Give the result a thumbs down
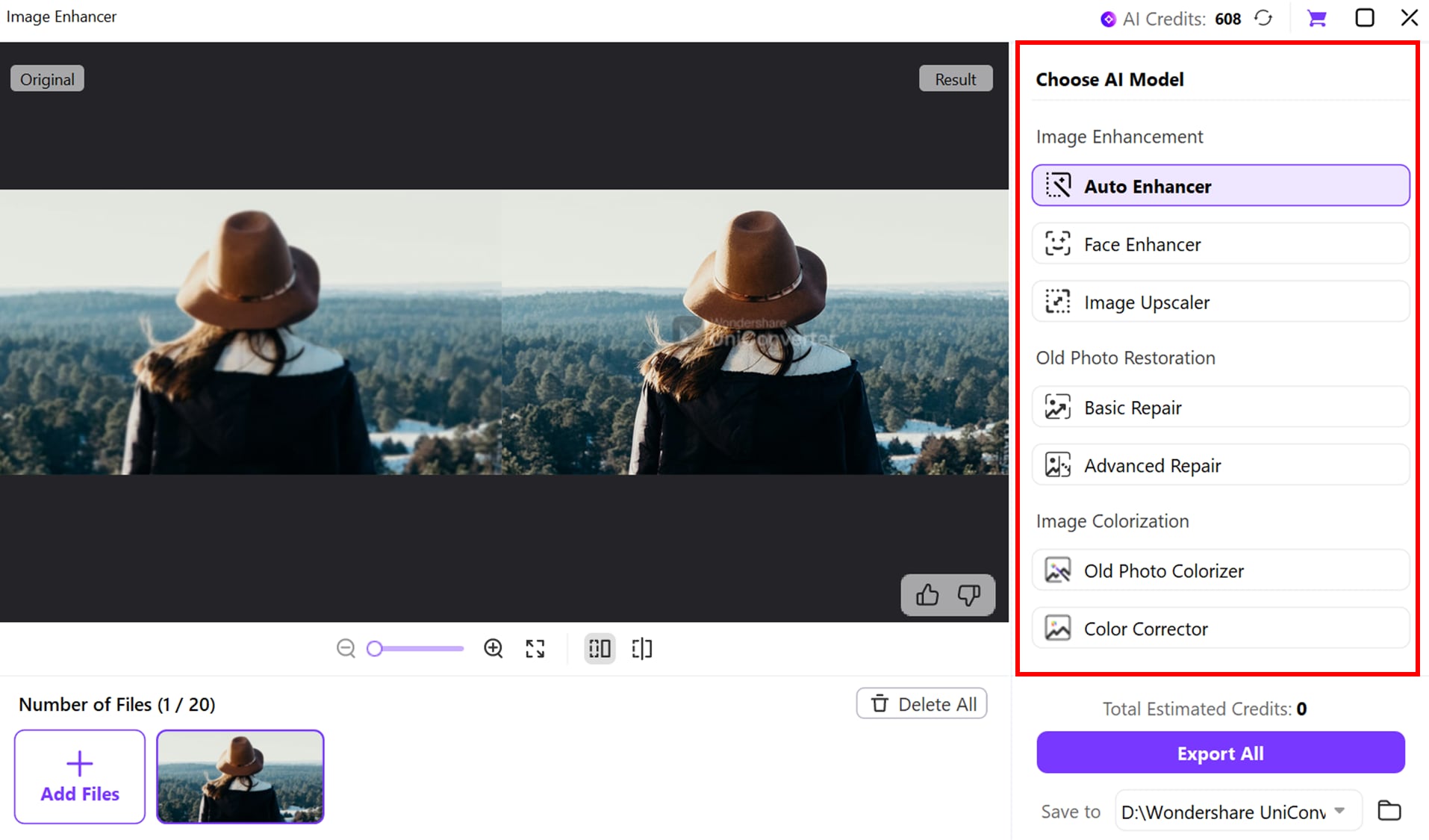This screenshot has height=840, width=1429. click(969, 595)
